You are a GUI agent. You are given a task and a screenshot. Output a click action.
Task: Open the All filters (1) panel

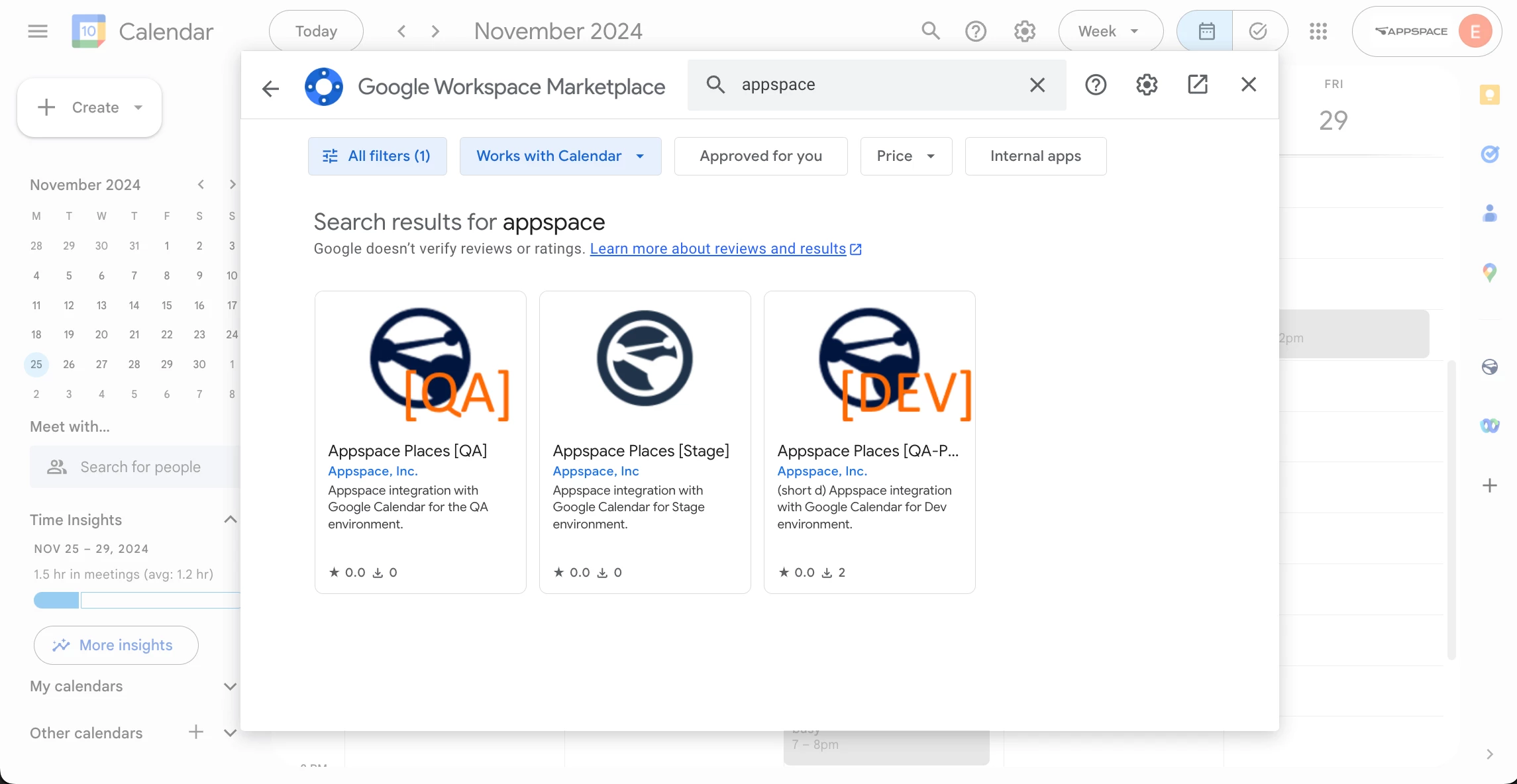click(377, 156)
